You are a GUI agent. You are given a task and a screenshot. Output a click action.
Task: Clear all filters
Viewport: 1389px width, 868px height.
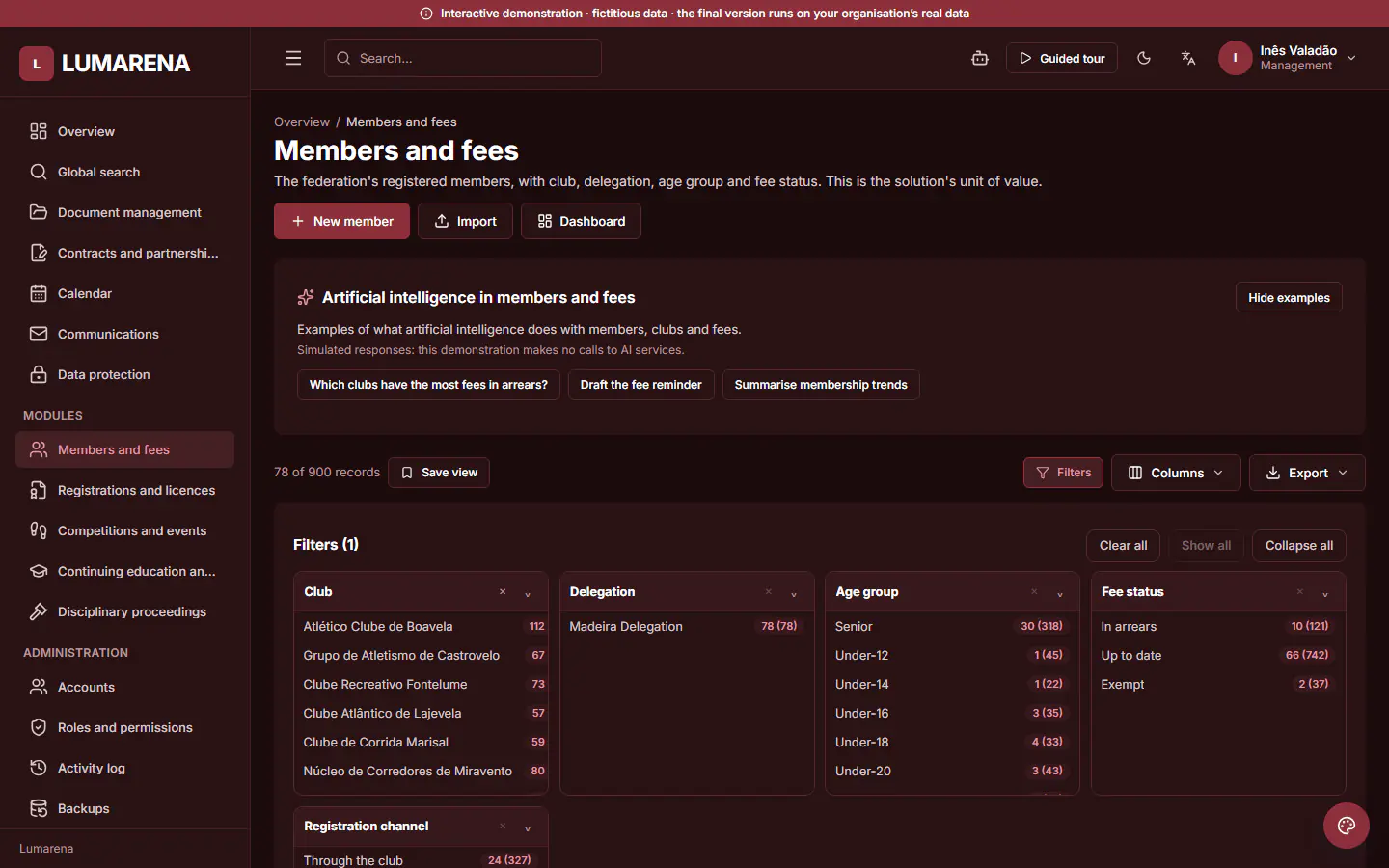(1123, 546)
